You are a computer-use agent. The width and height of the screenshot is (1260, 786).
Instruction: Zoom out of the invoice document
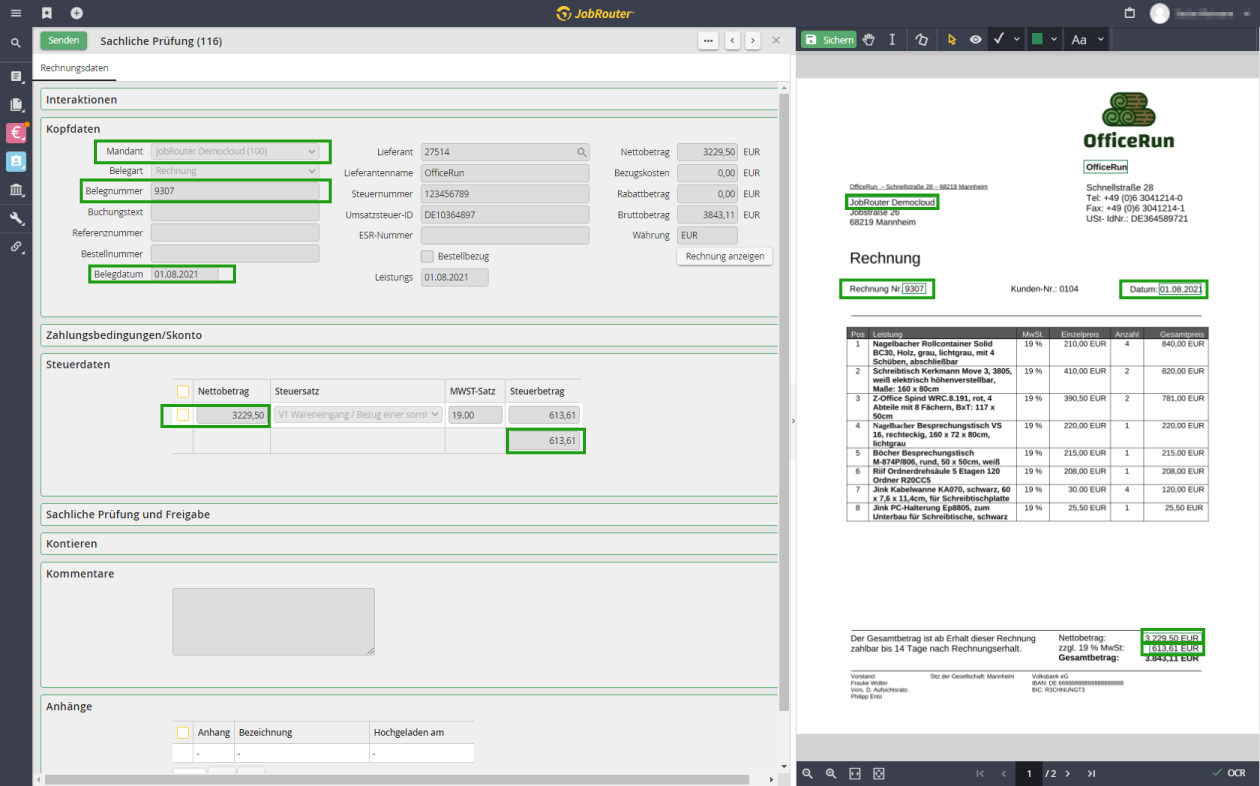coord(807,773)
